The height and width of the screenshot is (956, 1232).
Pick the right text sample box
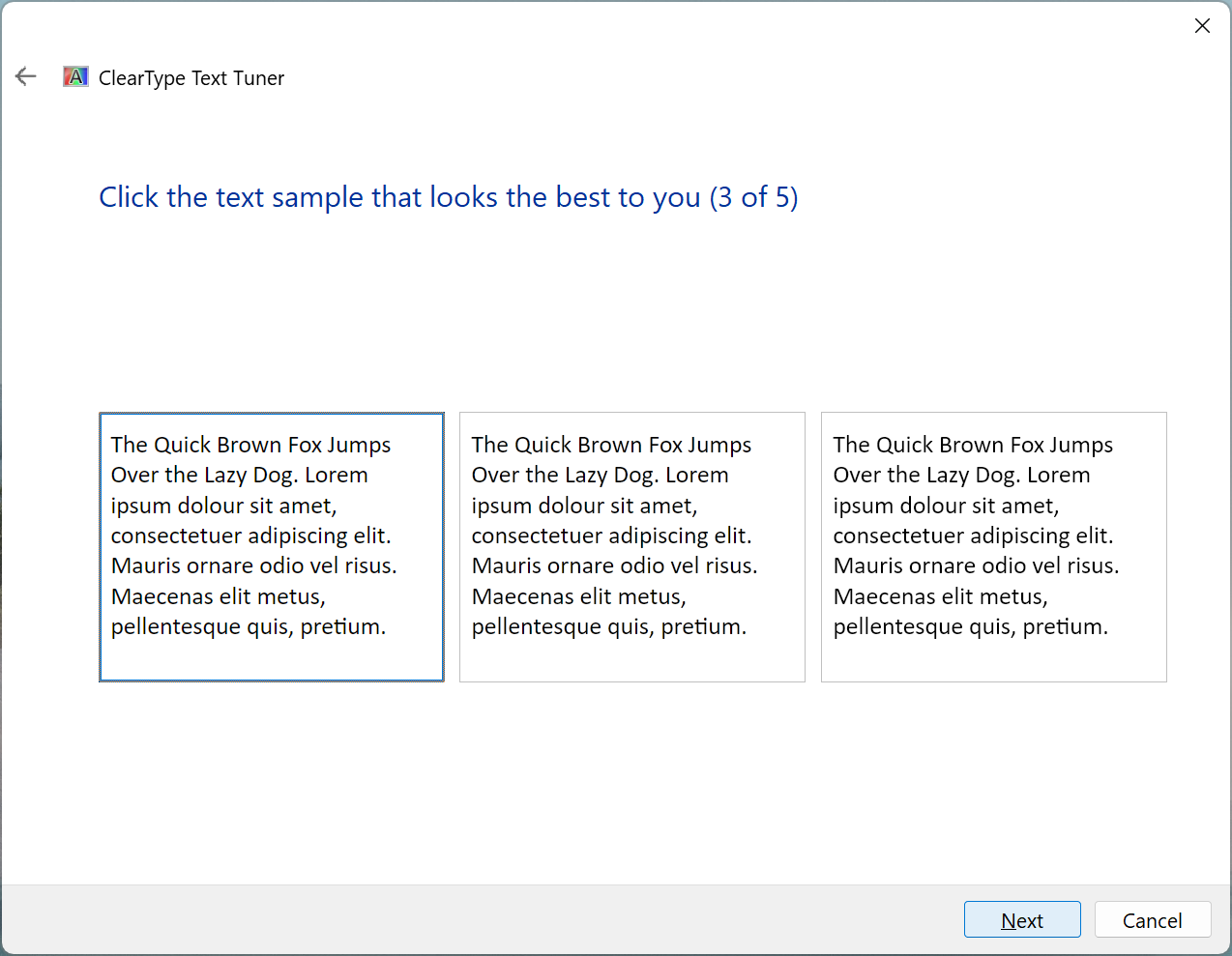[x=993, y=547]
